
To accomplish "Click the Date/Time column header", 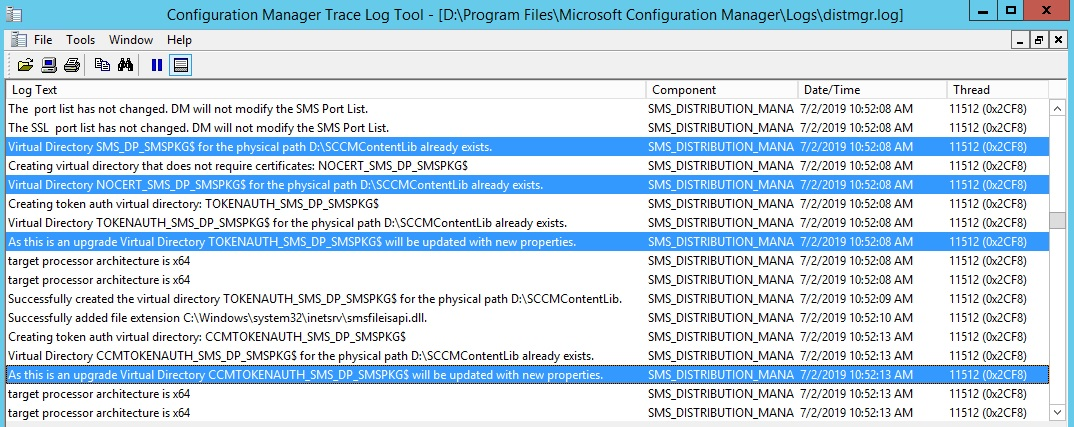I will point(873,90).
